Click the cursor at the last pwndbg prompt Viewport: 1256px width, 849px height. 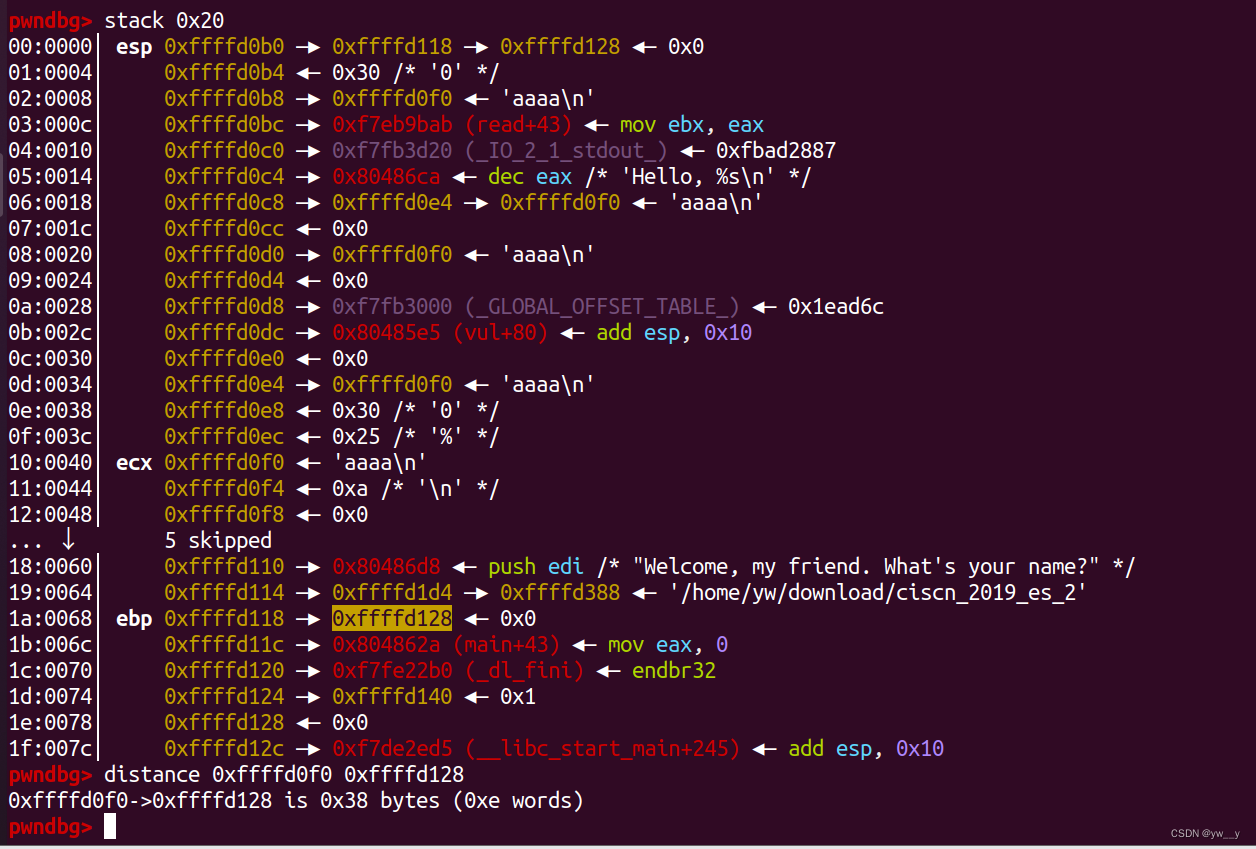[x=110, y=826]
